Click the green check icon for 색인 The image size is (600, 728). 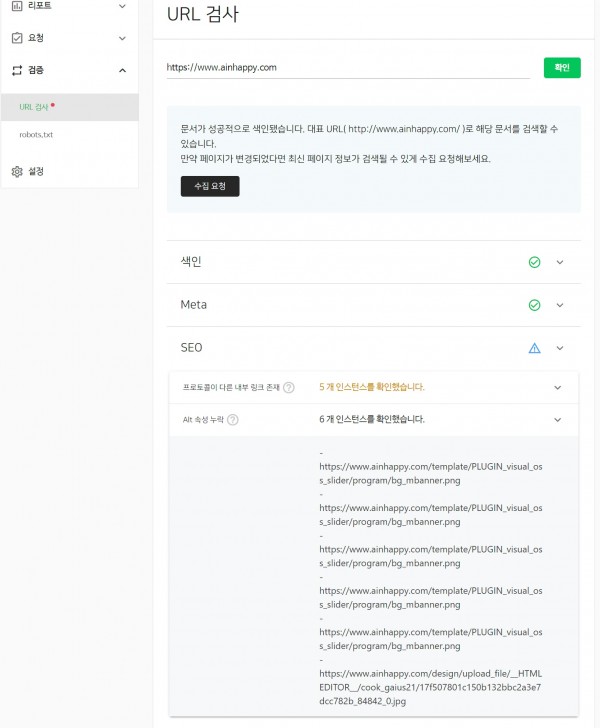pos(534,262)
